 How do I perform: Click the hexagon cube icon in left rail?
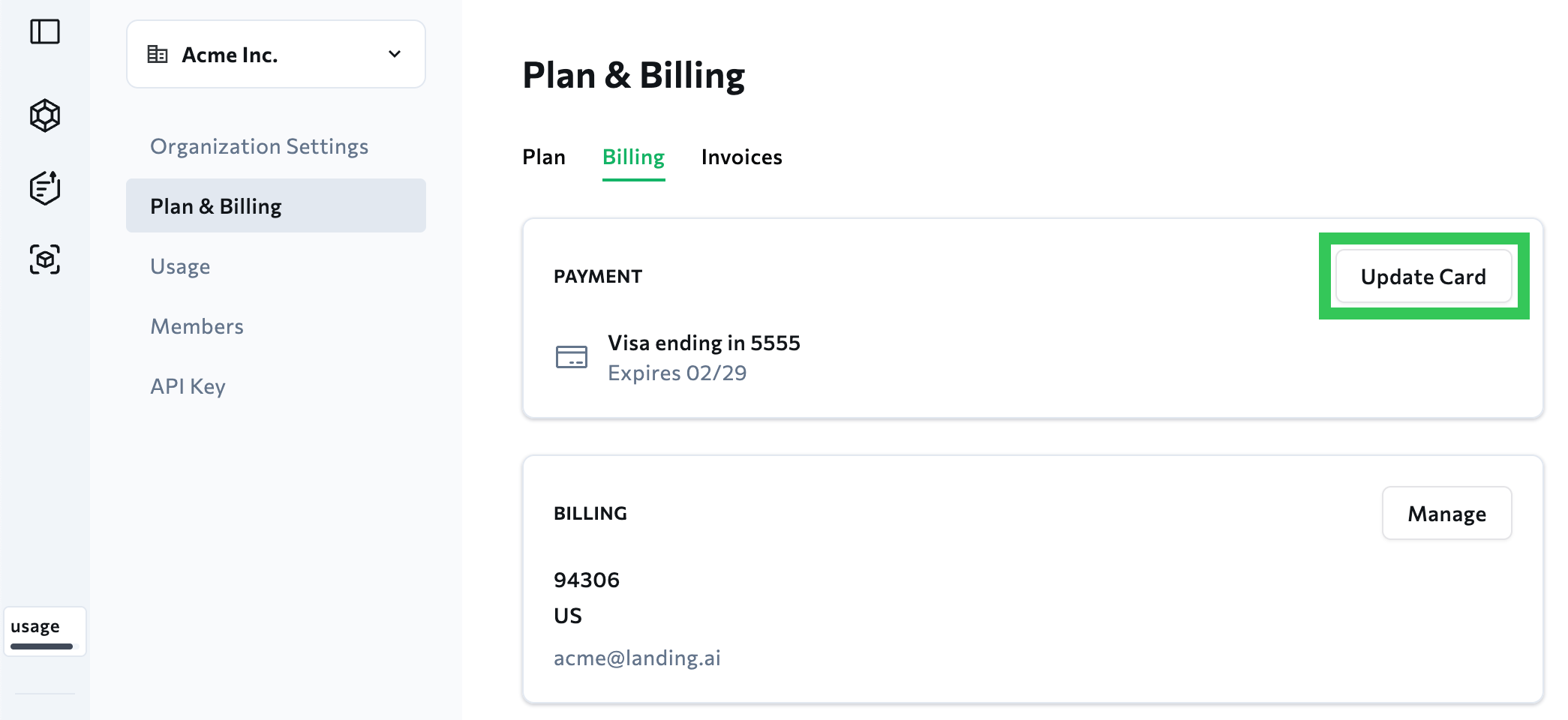click(x=45, y=115)
